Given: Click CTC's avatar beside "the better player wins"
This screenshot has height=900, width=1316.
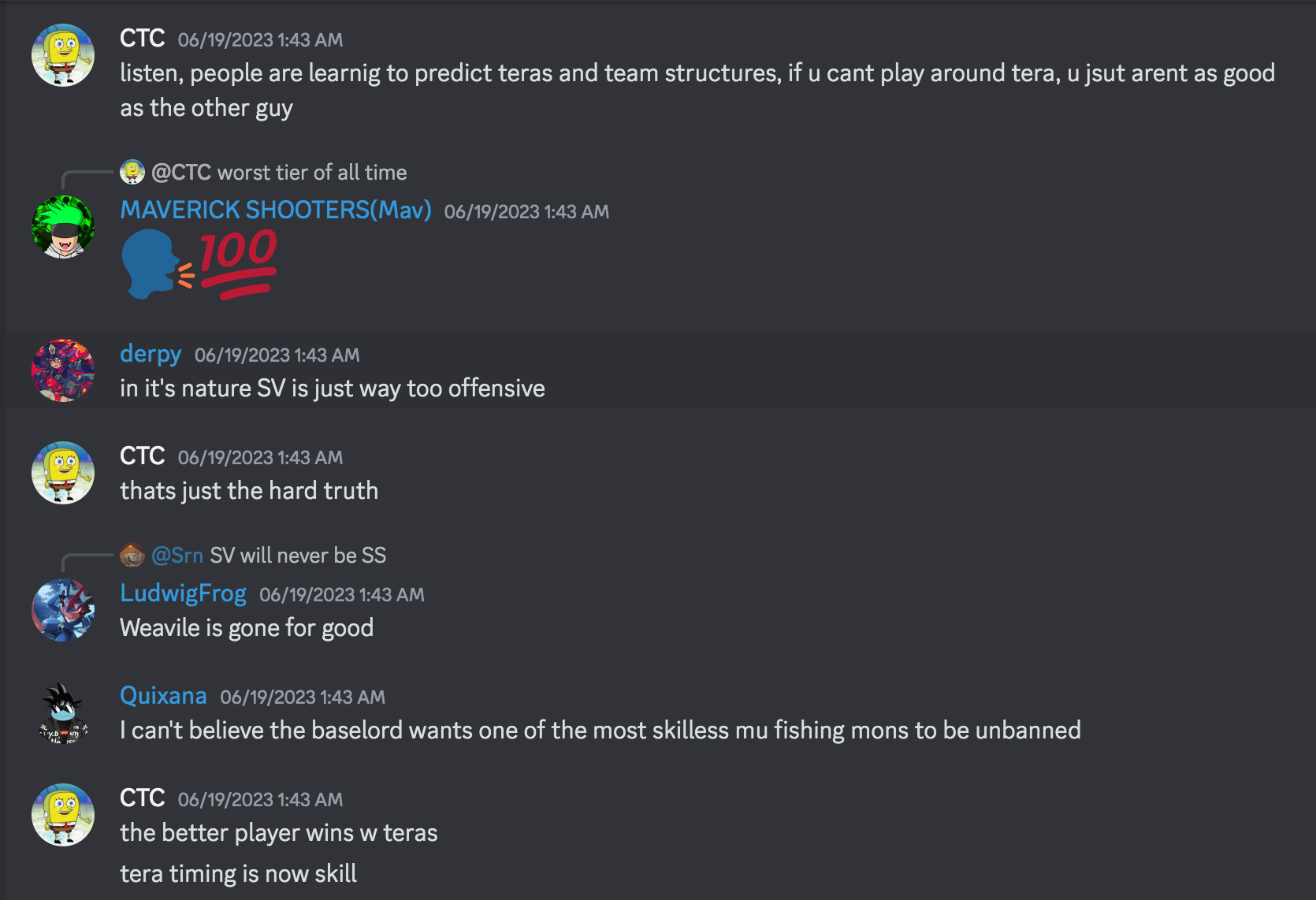Looking at the screenshot, I should click(x=63, y=815).
